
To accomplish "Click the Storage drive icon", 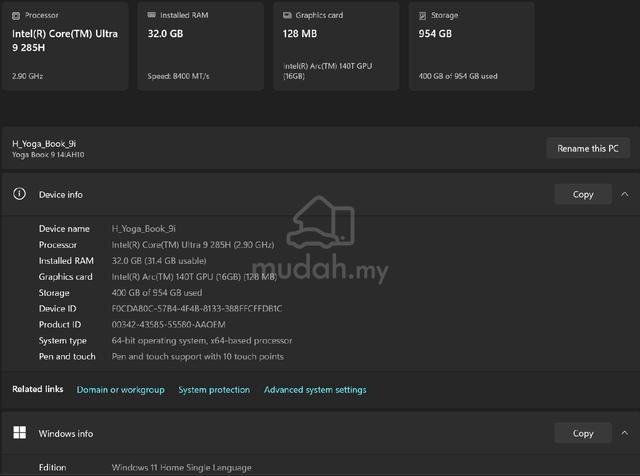I will pos(422,16).
